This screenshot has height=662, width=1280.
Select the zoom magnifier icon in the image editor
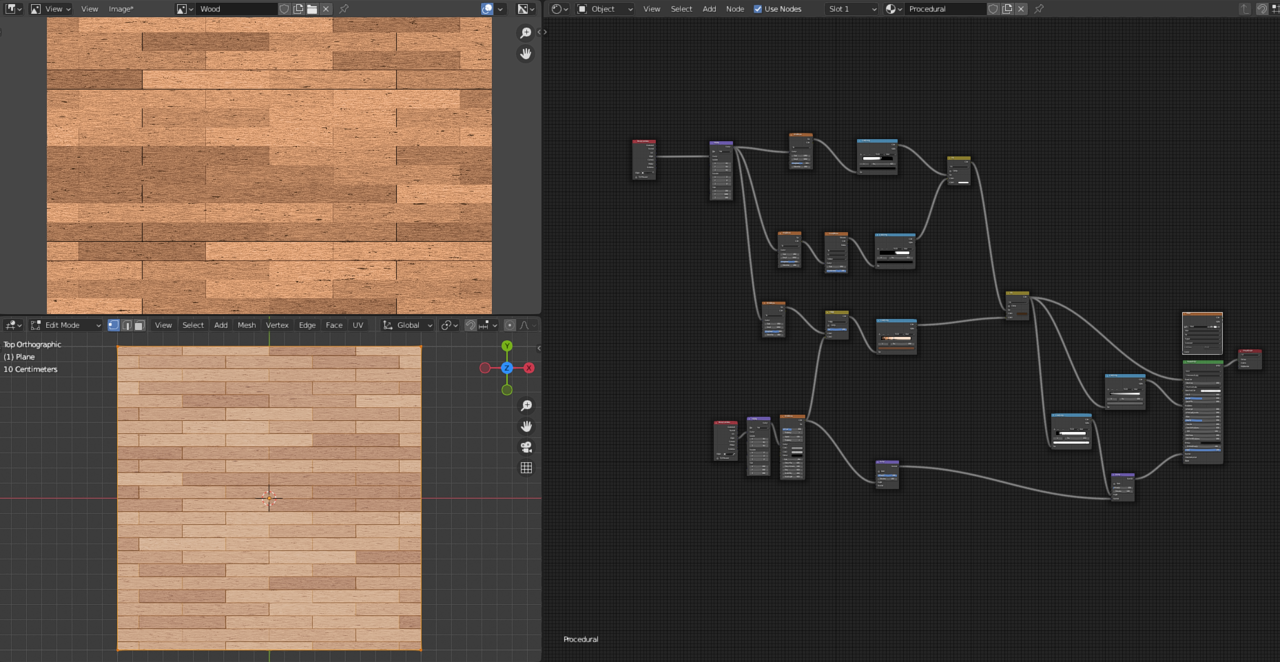[526, 32]
